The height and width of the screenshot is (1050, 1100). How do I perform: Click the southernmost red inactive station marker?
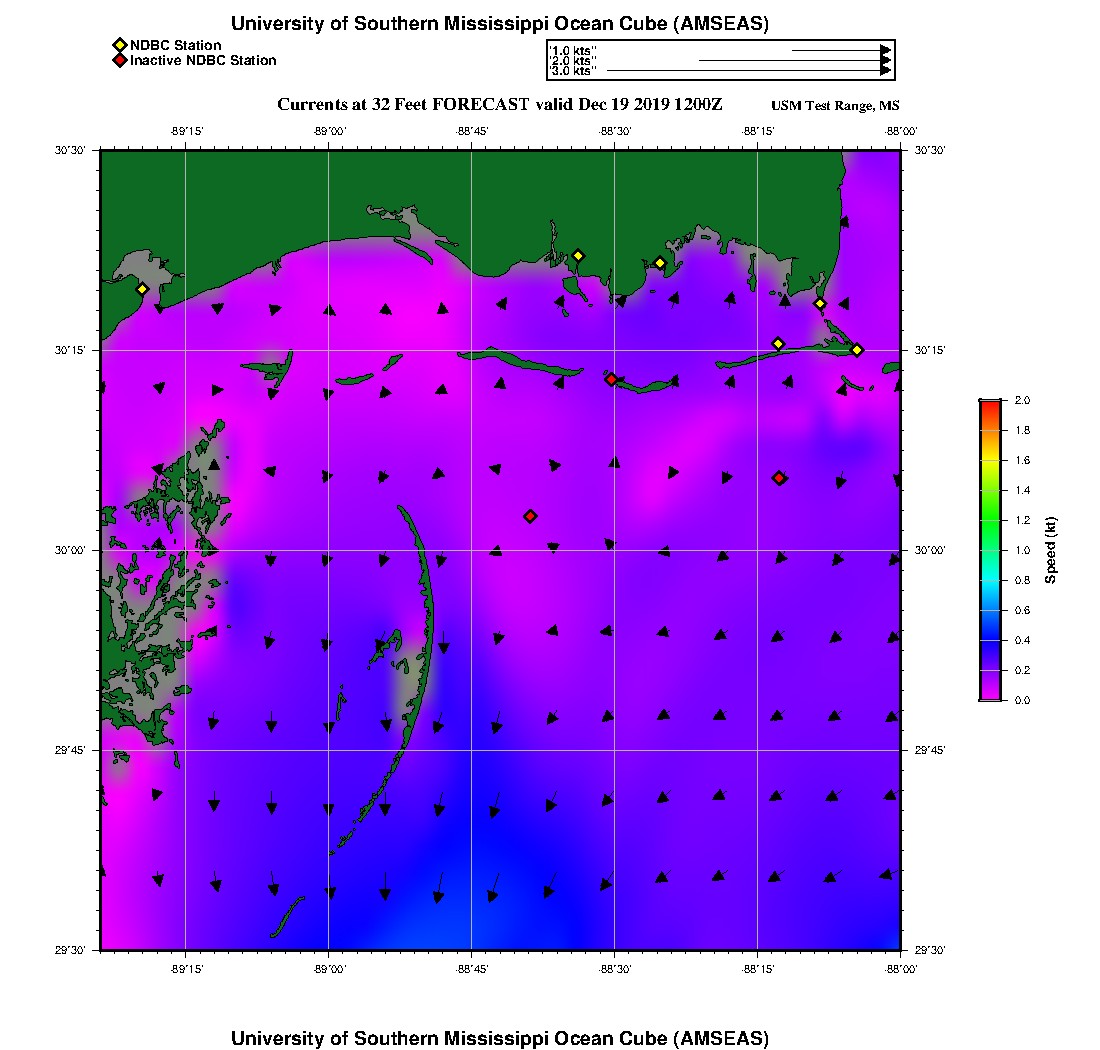point(530,516)
